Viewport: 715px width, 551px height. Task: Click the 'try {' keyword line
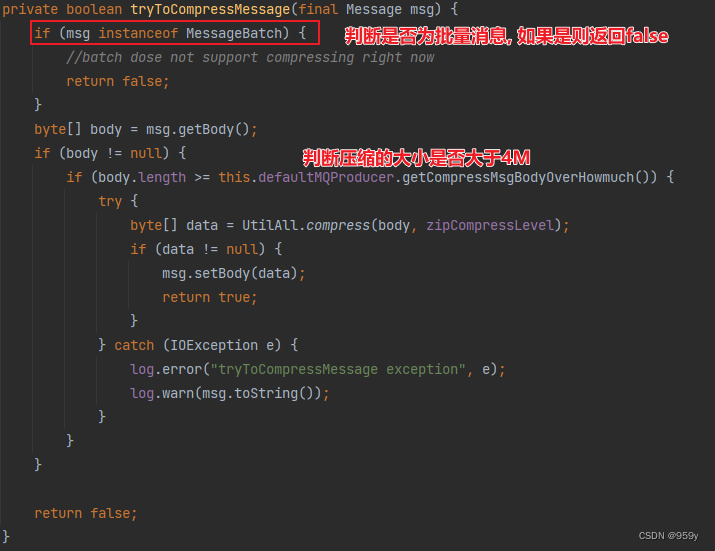pyautogui.click(x=118, y=201)
